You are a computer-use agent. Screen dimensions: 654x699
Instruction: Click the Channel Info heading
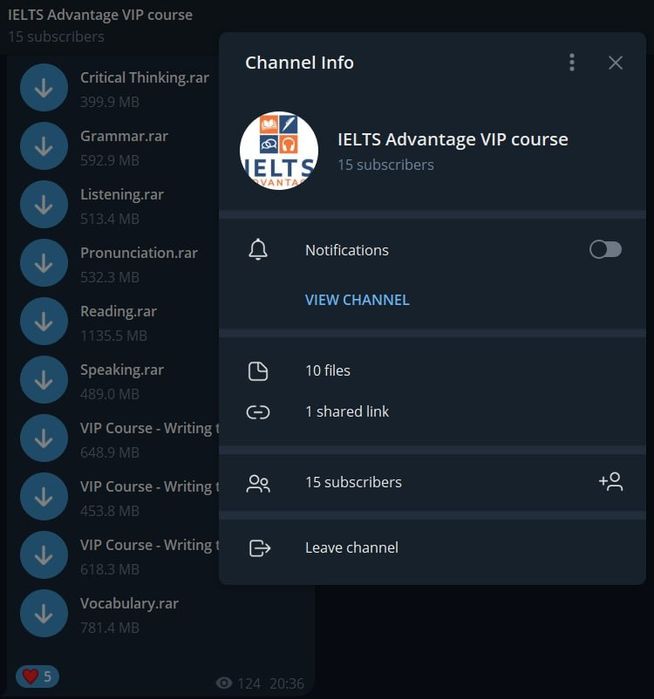tap(299, 63)
